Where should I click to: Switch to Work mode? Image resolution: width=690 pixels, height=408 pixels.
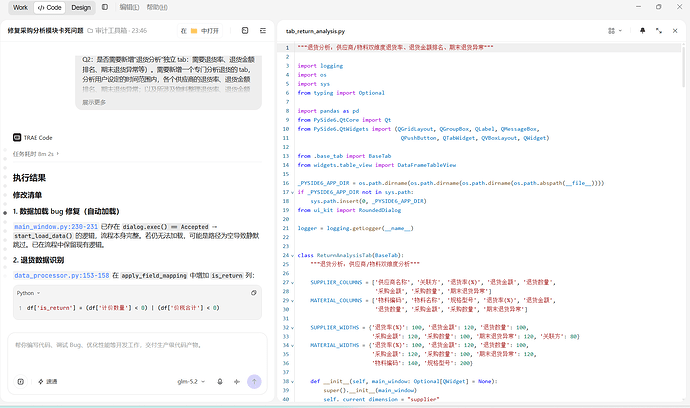click(20, 7)
